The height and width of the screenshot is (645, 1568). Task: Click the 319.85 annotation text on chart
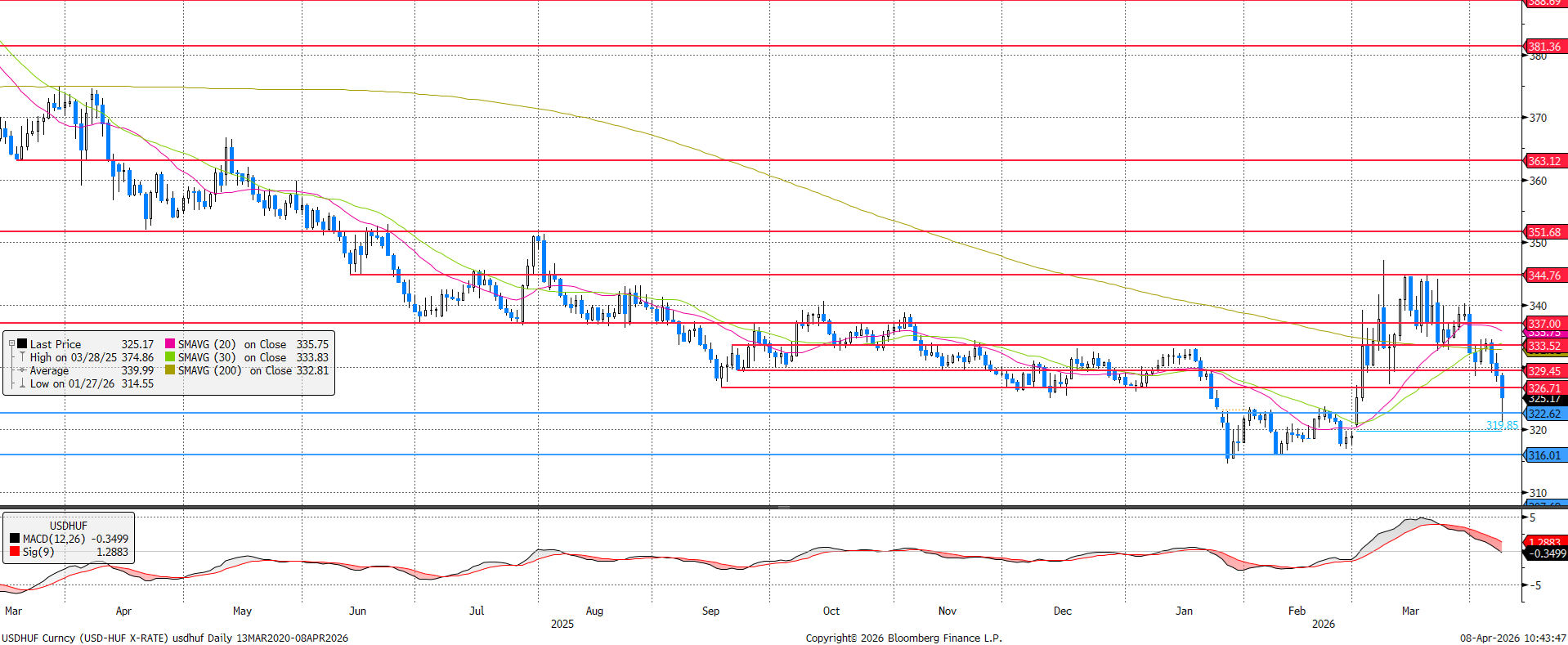1502,425
